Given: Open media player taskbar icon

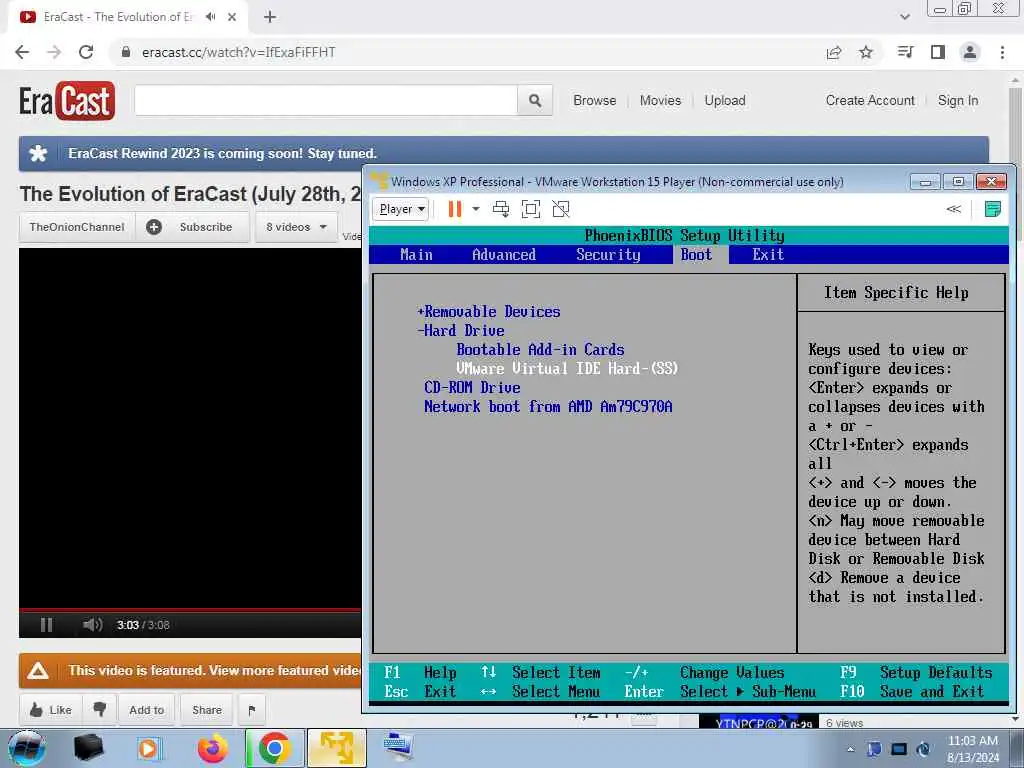Looking at the screenshot, I should 150,748.
